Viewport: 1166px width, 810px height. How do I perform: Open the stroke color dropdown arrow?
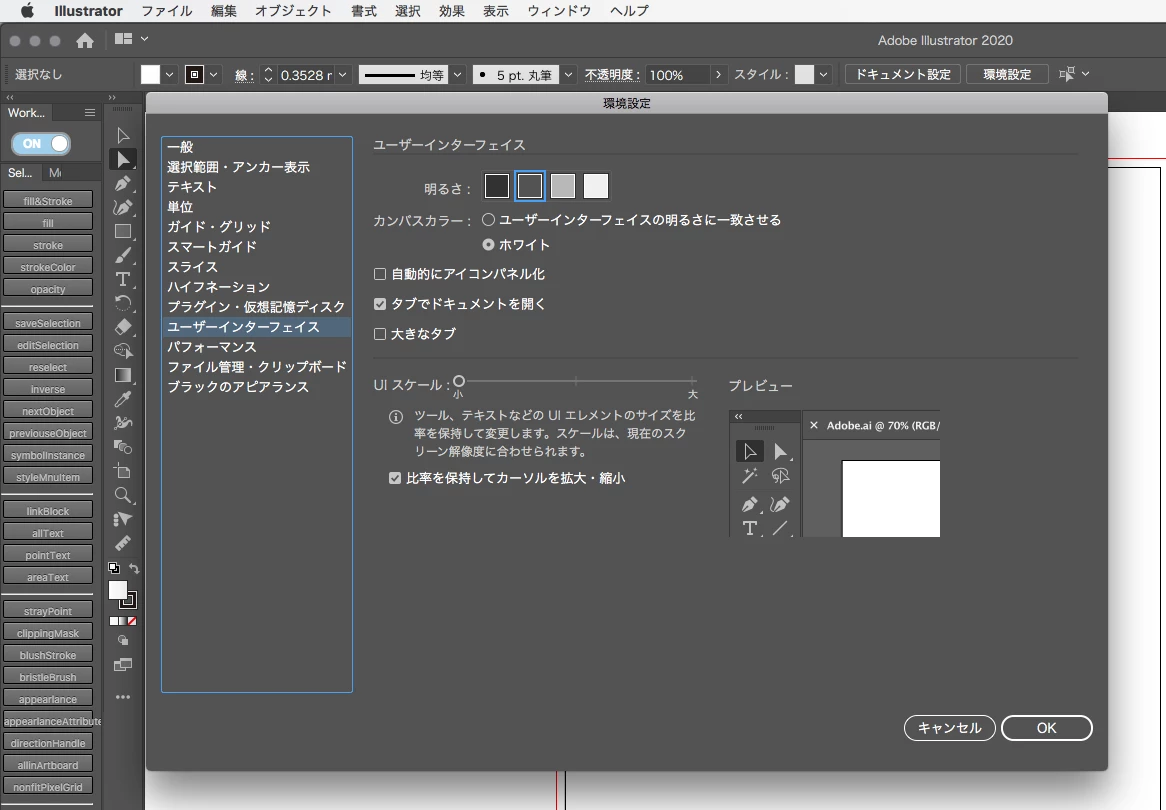click(214, 74)
